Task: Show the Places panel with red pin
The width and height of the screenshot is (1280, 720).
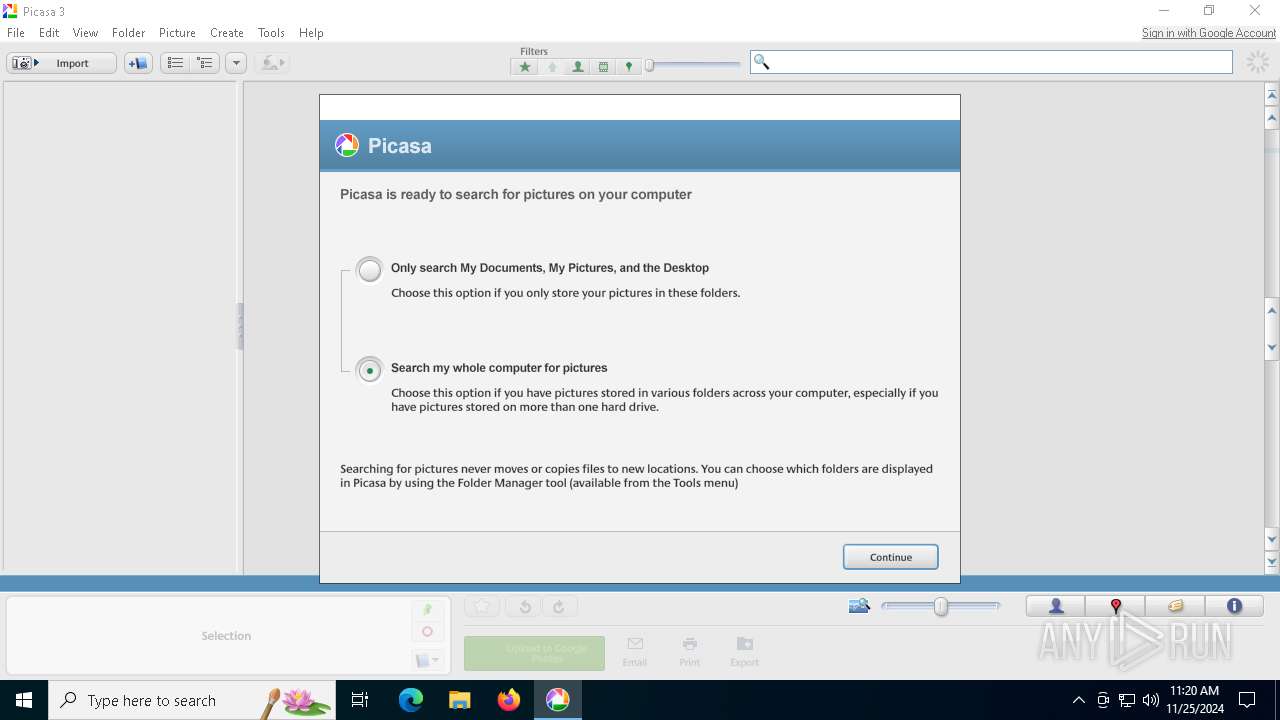Action: (x=1115, y=606)
